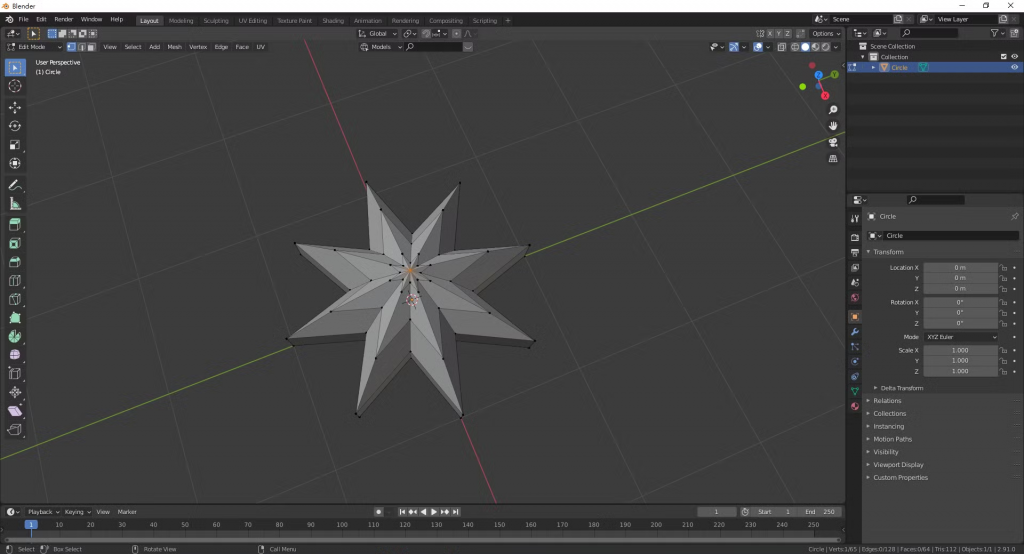Expand the Circle item in outliner
This screenshot has width=1024, height=554.
pyautogui.click(x=873, y=67)
